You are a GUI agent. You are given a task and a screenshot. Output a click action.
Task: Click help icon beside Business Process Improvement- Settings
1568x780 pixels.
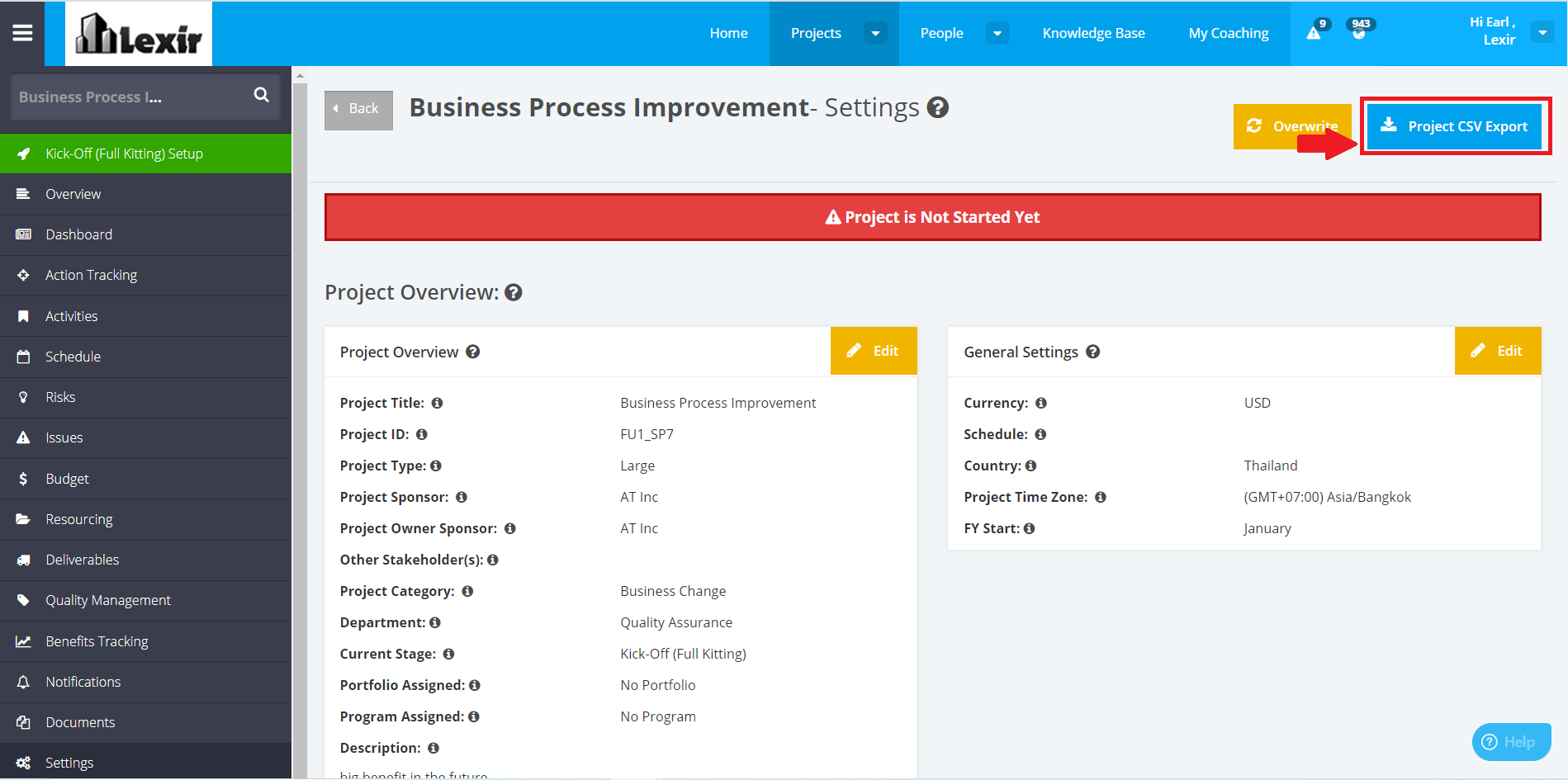938,107
